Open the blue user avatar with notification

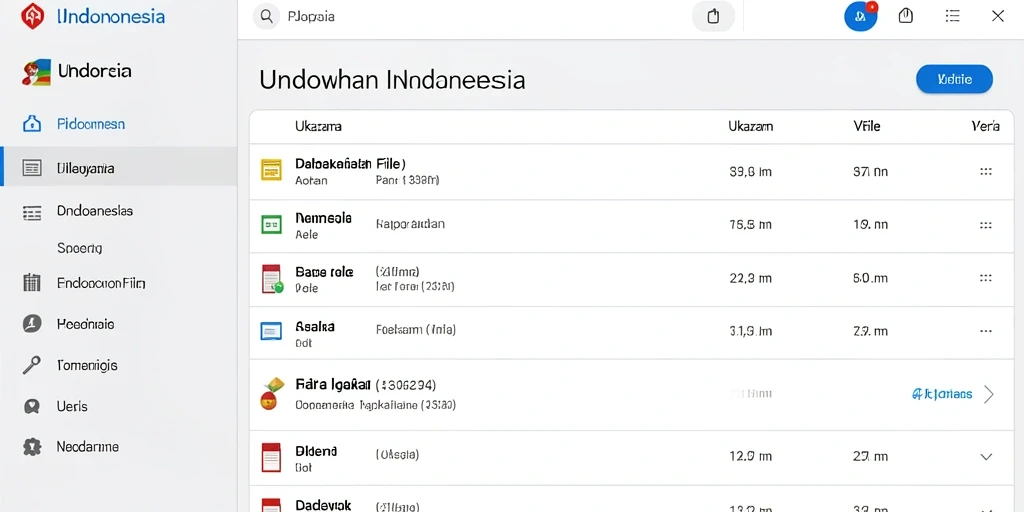pyautogui.click(x=861, y=16)
